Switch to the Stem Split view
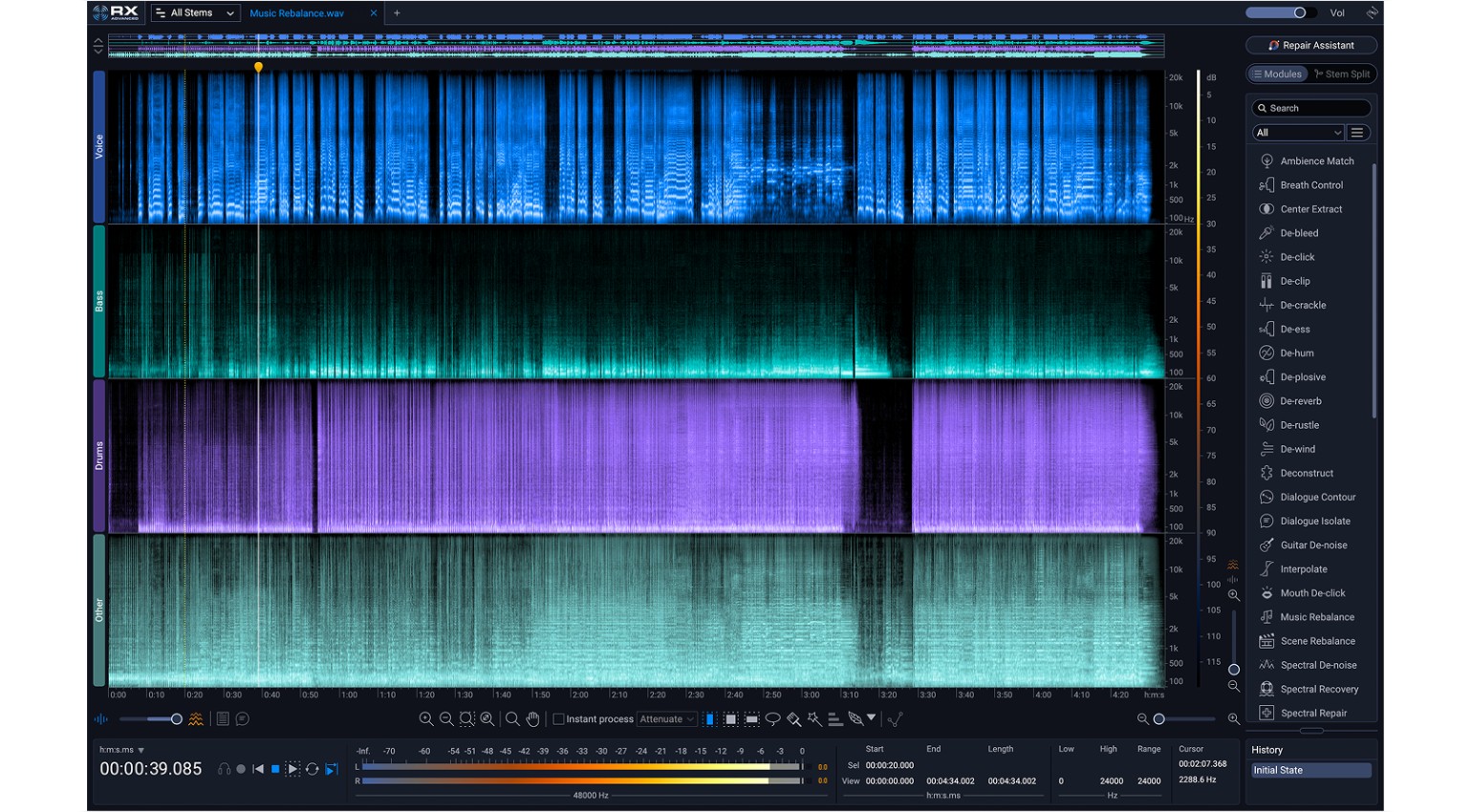1472x812 pixels. click(1343, 74)
